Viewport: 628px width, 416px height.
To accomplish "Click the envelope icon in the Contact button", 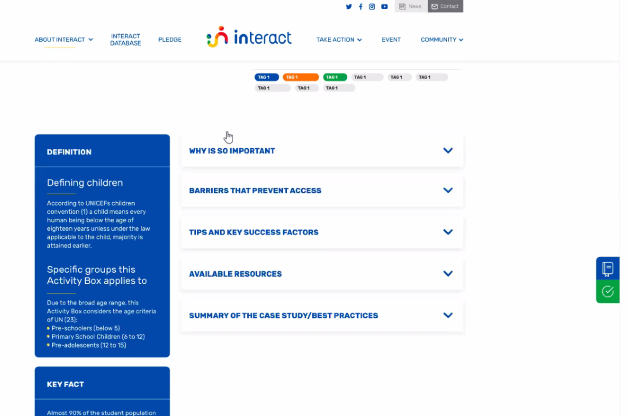I will (x=435, y=7).
